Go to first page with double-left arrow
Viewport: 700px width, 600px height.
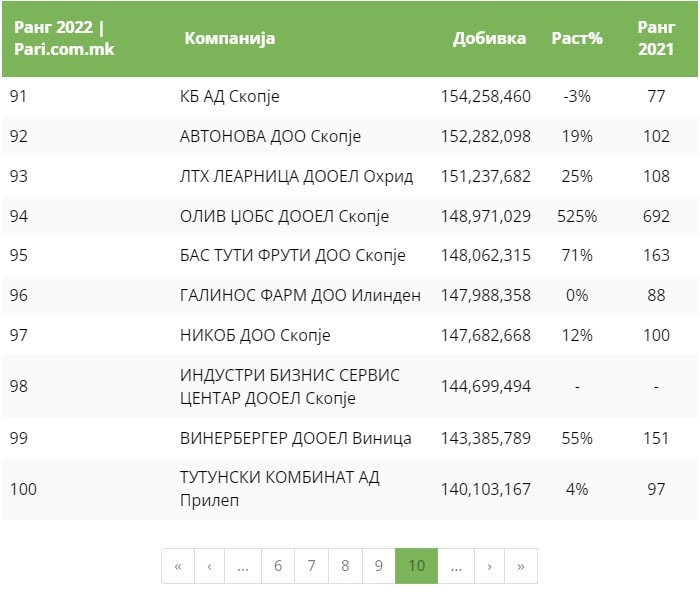[x=178, y=566]
